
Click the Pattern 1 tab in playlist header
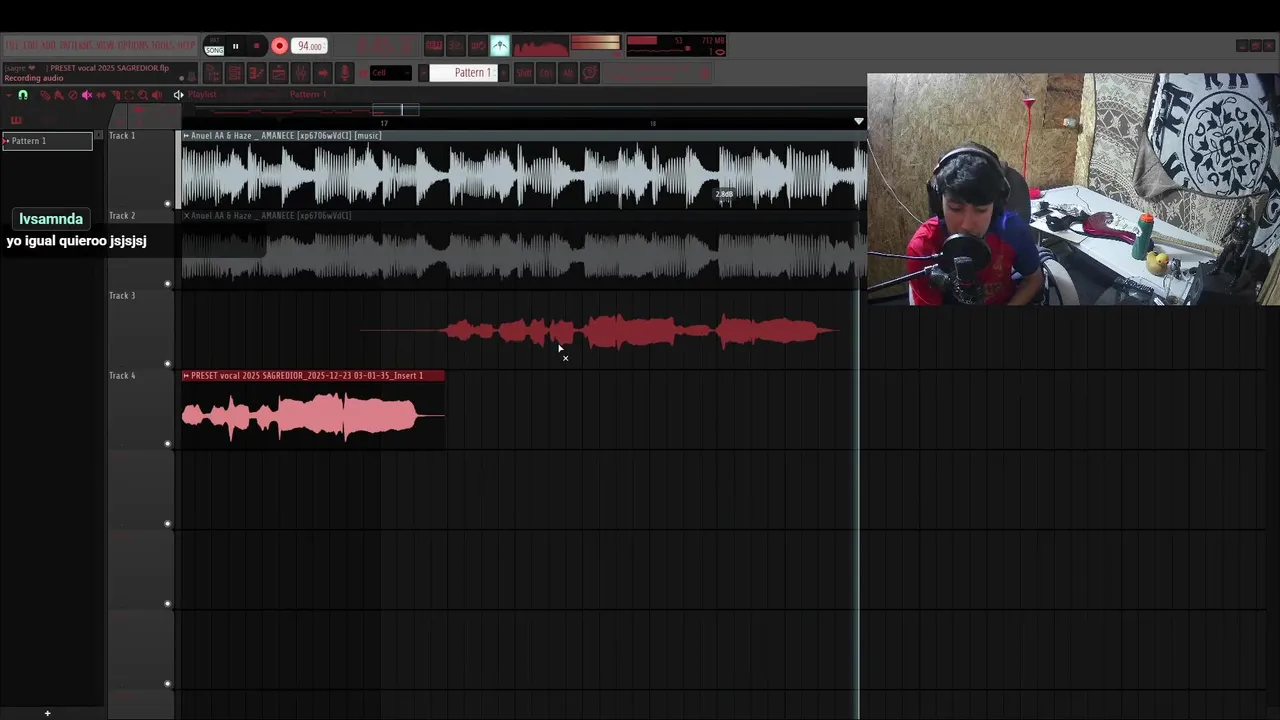(x=308, y=94)
